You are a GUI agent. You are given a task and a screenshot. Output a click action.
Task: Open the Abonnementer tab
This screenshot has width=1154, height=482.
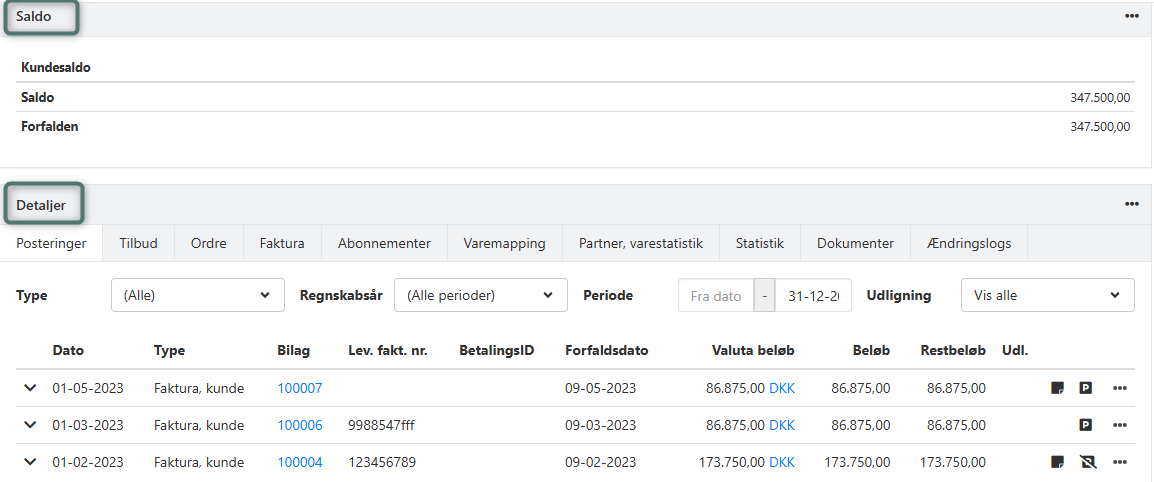[x=384, y=244]
